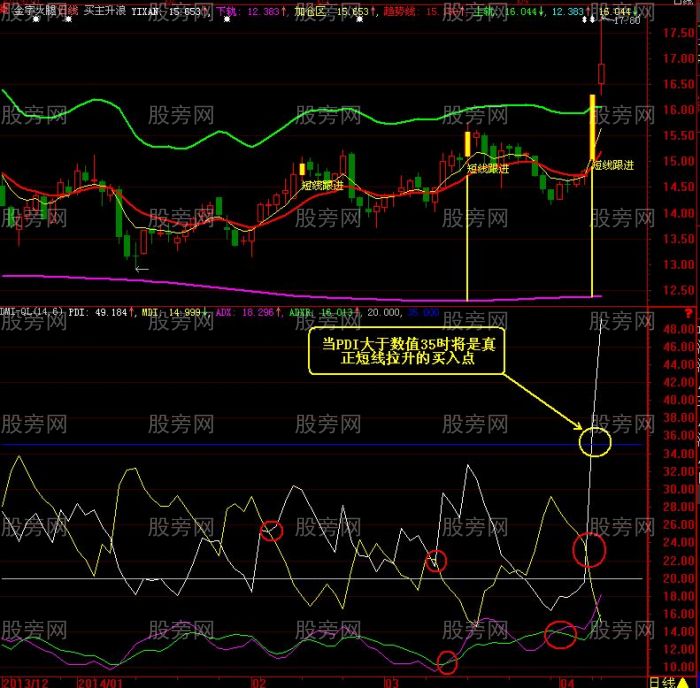Screen dimensions: 700x688
Task: Click the 17.80 high price label
Action: (627, 21)
